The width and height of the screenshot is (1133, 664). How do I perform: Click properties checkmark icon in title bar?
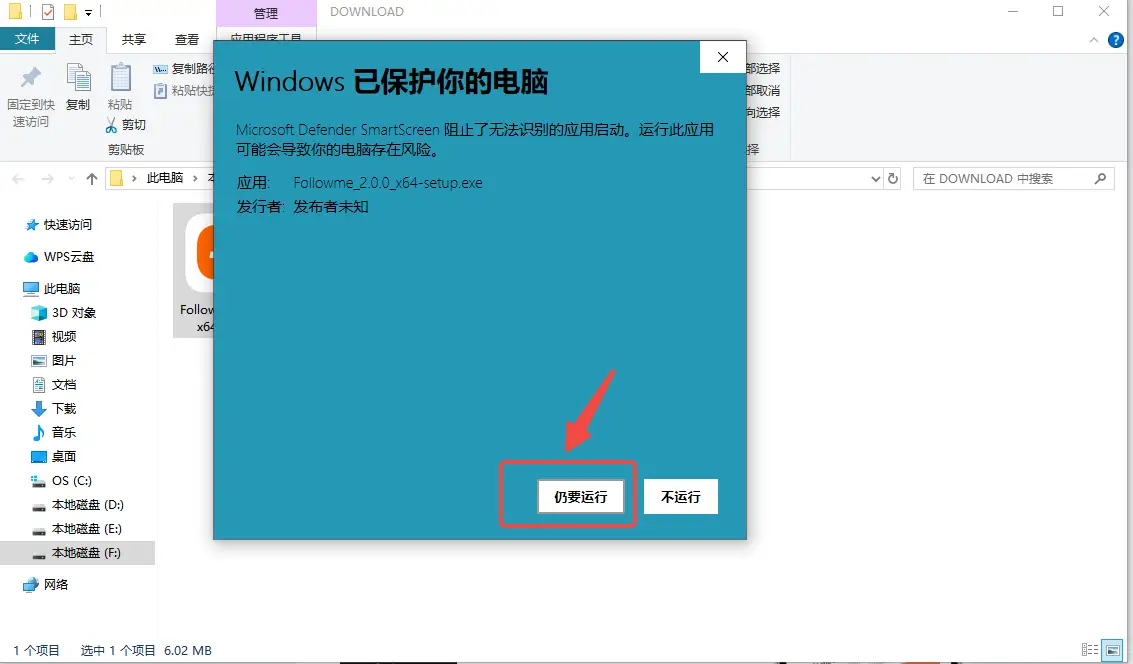click(x=48, y=12)
